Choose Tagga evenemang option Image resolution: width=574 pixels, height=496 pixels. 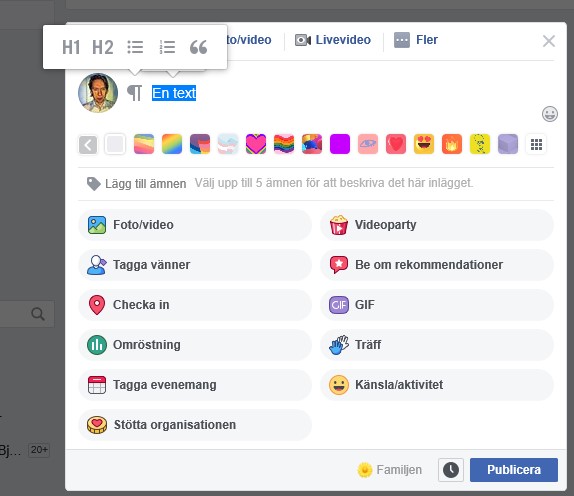195,385
